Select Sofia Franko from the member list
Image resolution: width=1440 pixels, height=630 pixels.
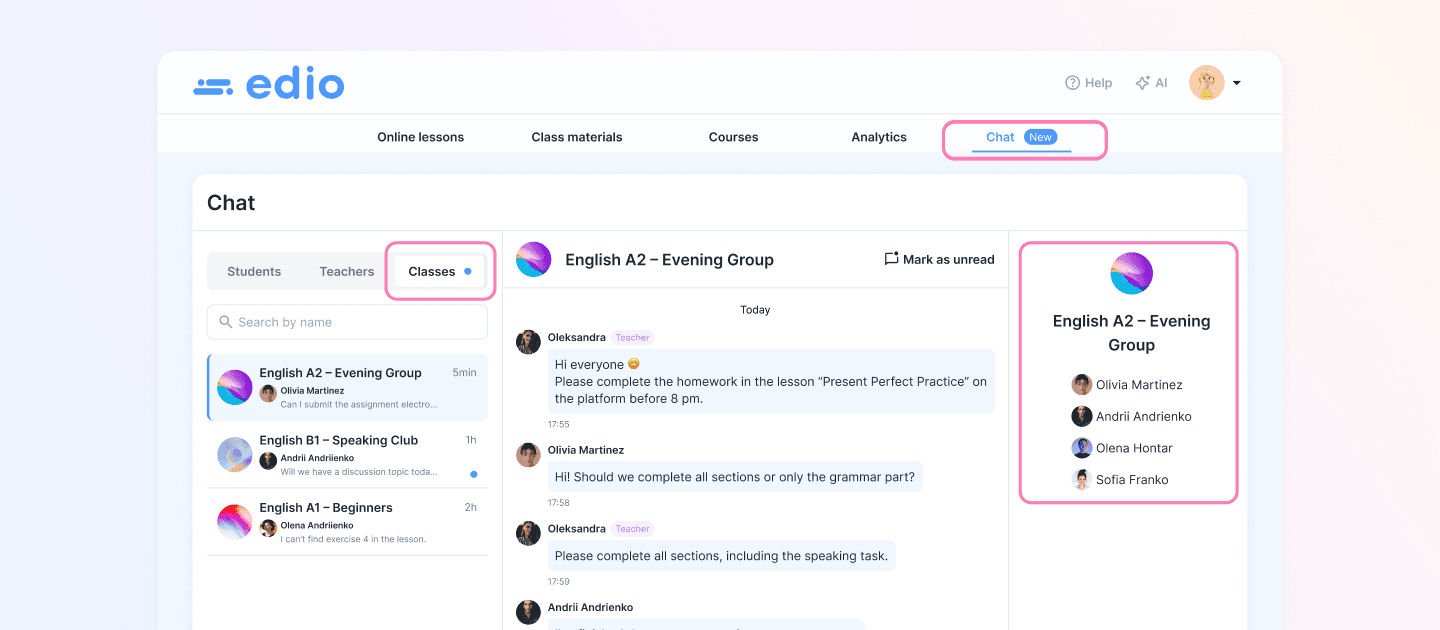click(x=1122, y=479)
